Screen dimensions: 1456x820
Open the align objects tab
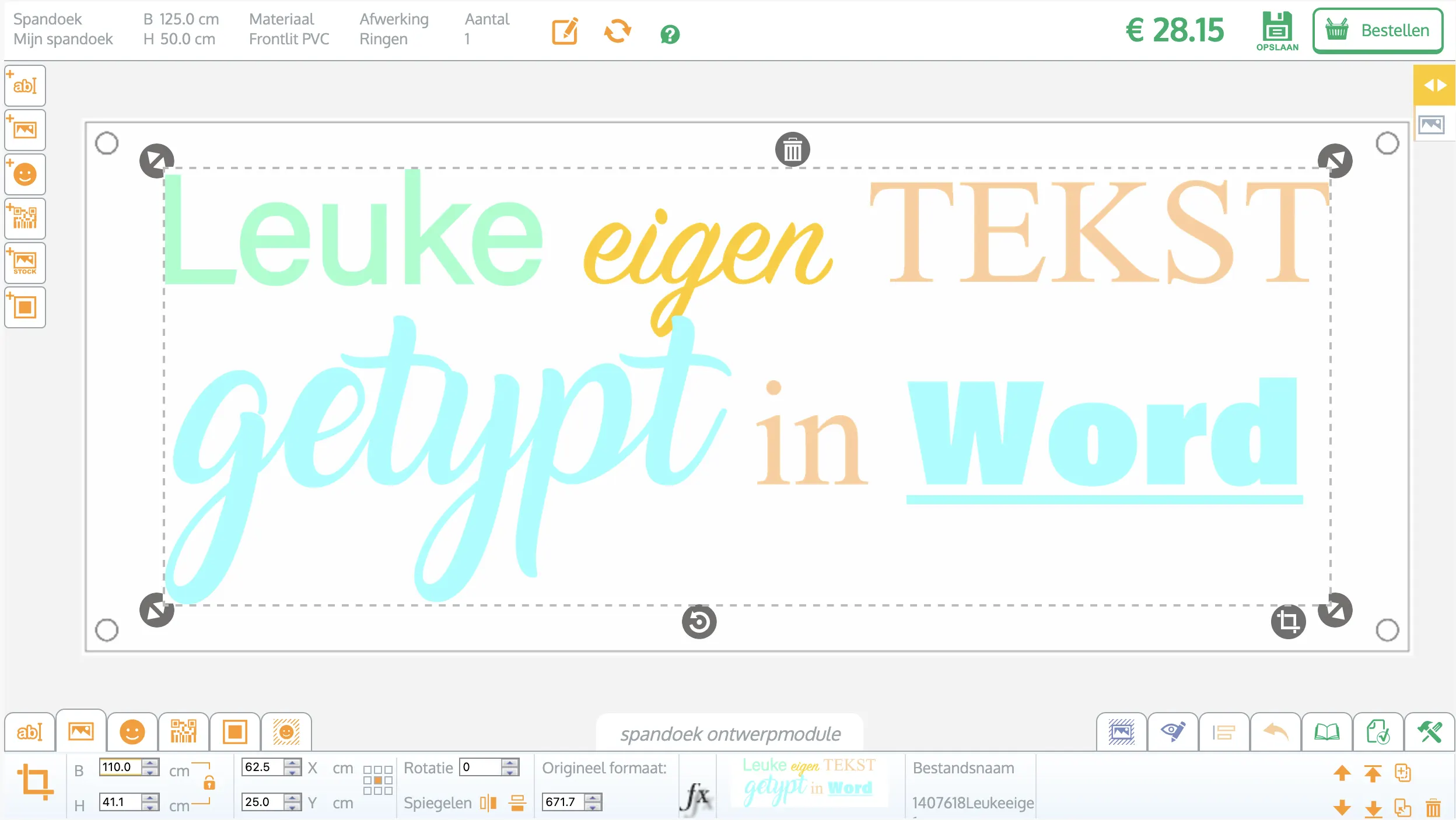coord(1224,732)
